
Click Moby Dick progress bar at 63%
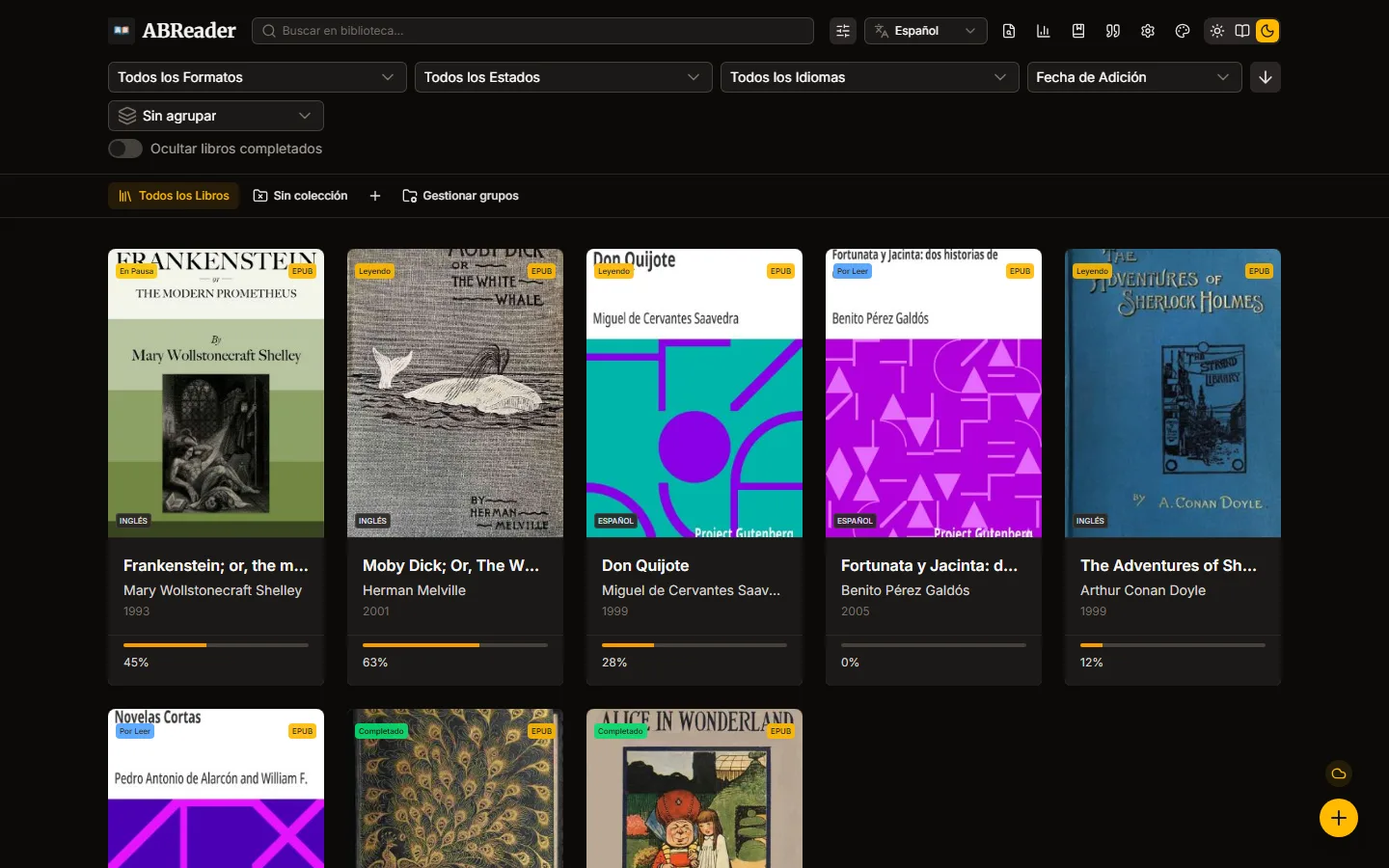(x=455, y=644)
